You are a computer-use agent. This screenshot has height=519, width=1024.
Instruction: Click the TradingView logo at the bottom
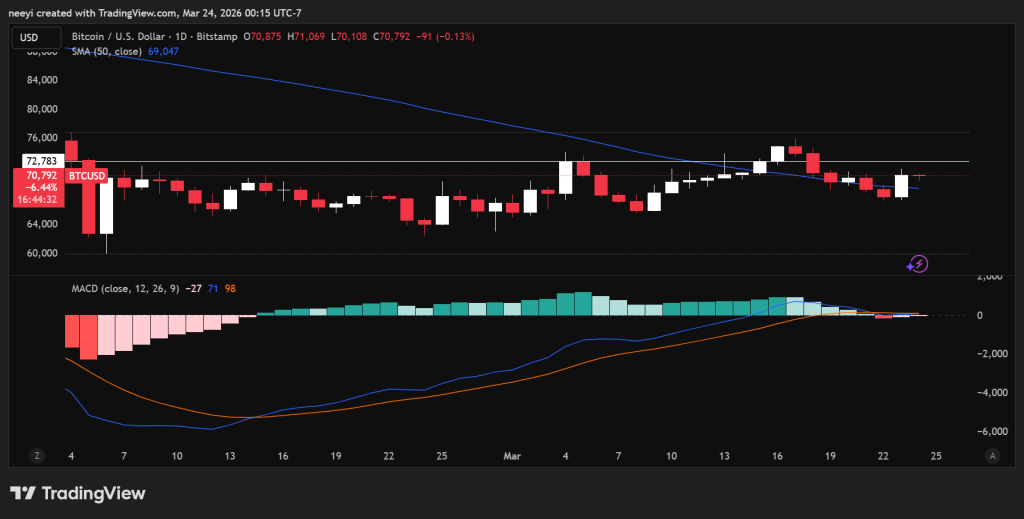pos(78,493)
